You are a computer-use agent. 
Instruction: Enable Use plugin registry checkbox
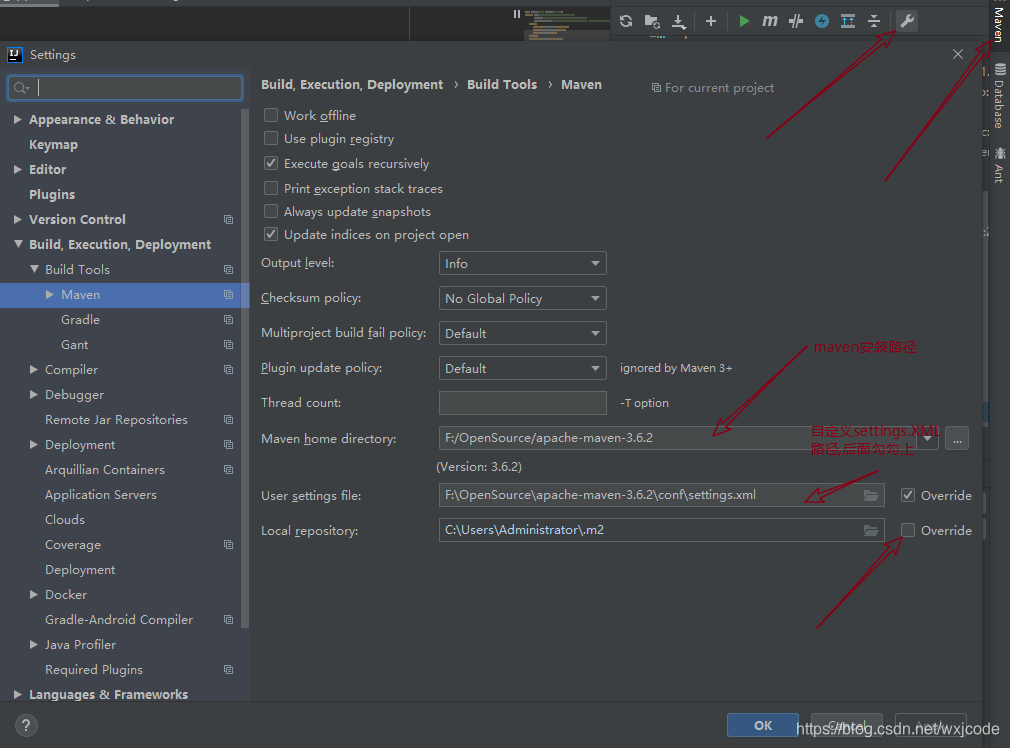coord(271,139)
